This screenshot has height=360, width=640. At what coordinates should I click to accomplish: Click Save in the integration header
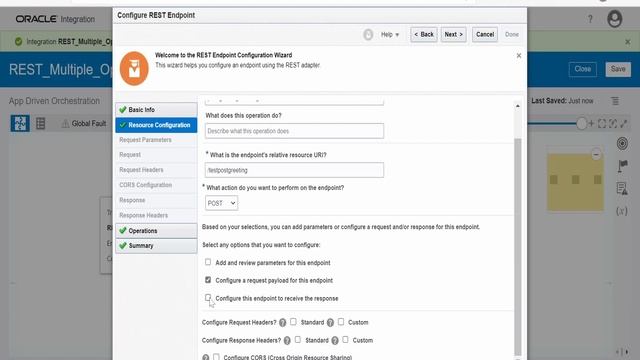click(x=618, y=69)
